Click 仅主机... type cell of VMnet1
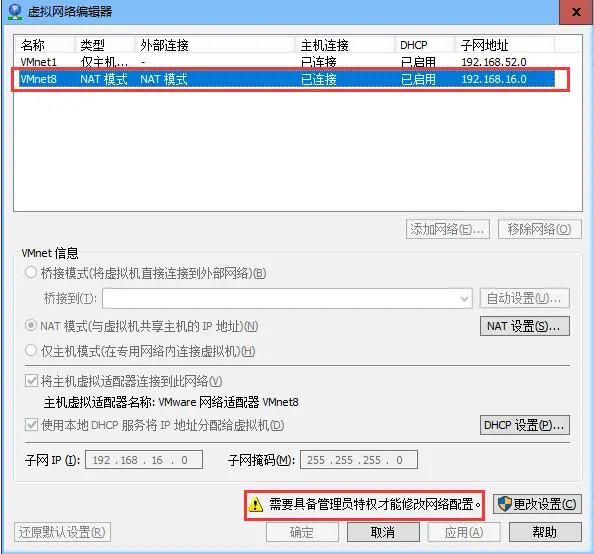 pos(104,62)
